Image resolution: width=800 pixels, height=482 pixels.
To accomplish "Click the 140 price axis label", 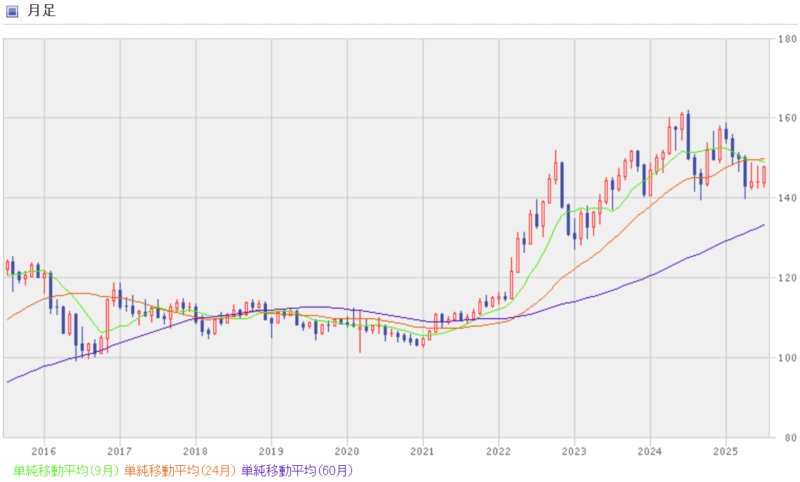I will pos(787,198).
